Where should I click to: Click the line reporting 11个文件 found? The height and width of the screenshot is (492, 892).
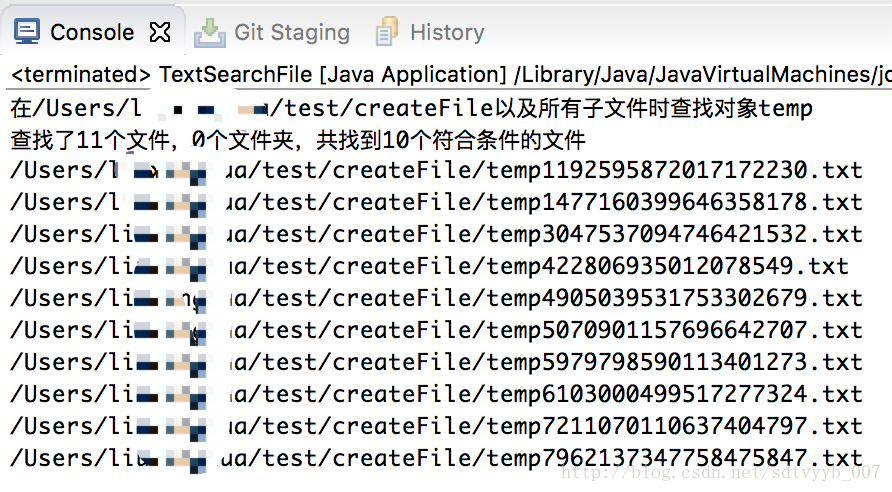298,140
